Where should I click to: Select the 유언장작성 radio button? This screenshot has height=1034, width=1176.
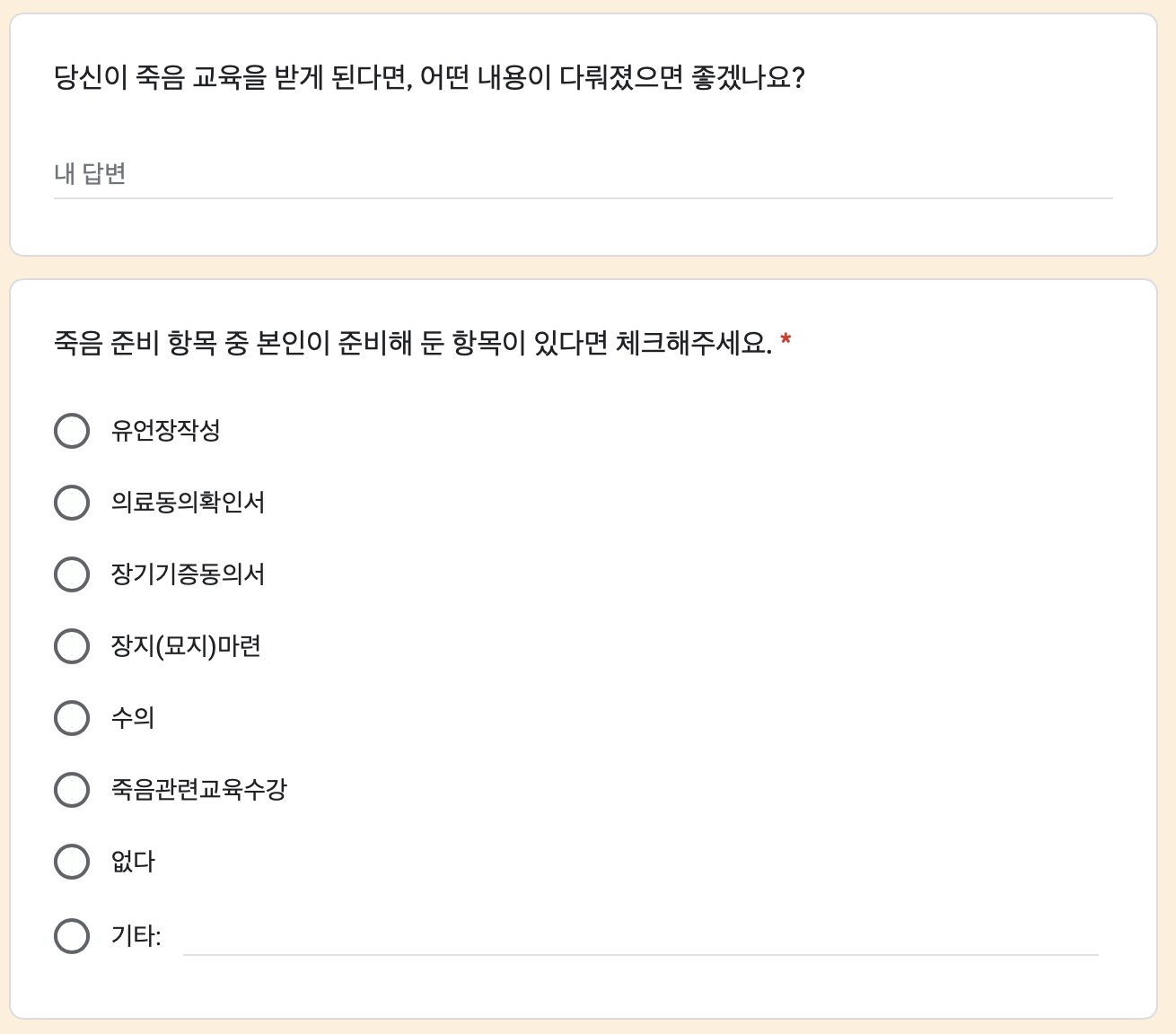(x=72, y=431)
